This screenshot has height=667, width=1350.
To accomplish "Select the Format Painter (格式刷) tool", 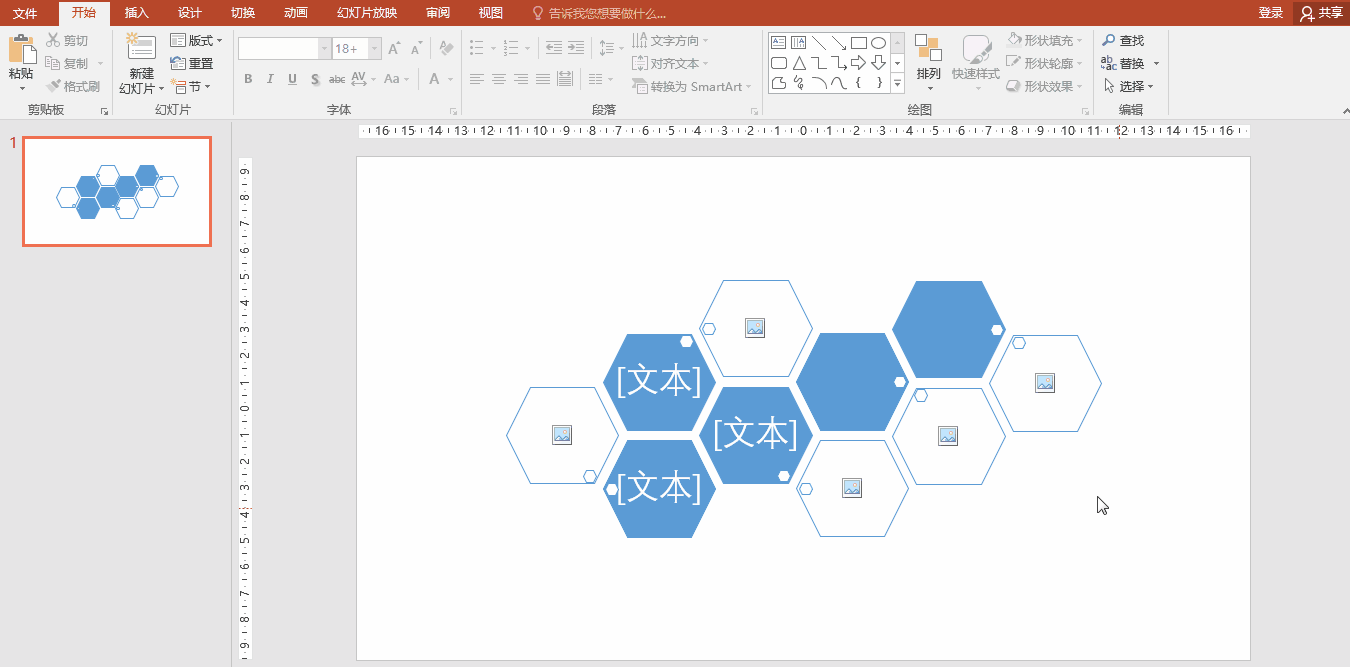I will click(x=73, y=86).
